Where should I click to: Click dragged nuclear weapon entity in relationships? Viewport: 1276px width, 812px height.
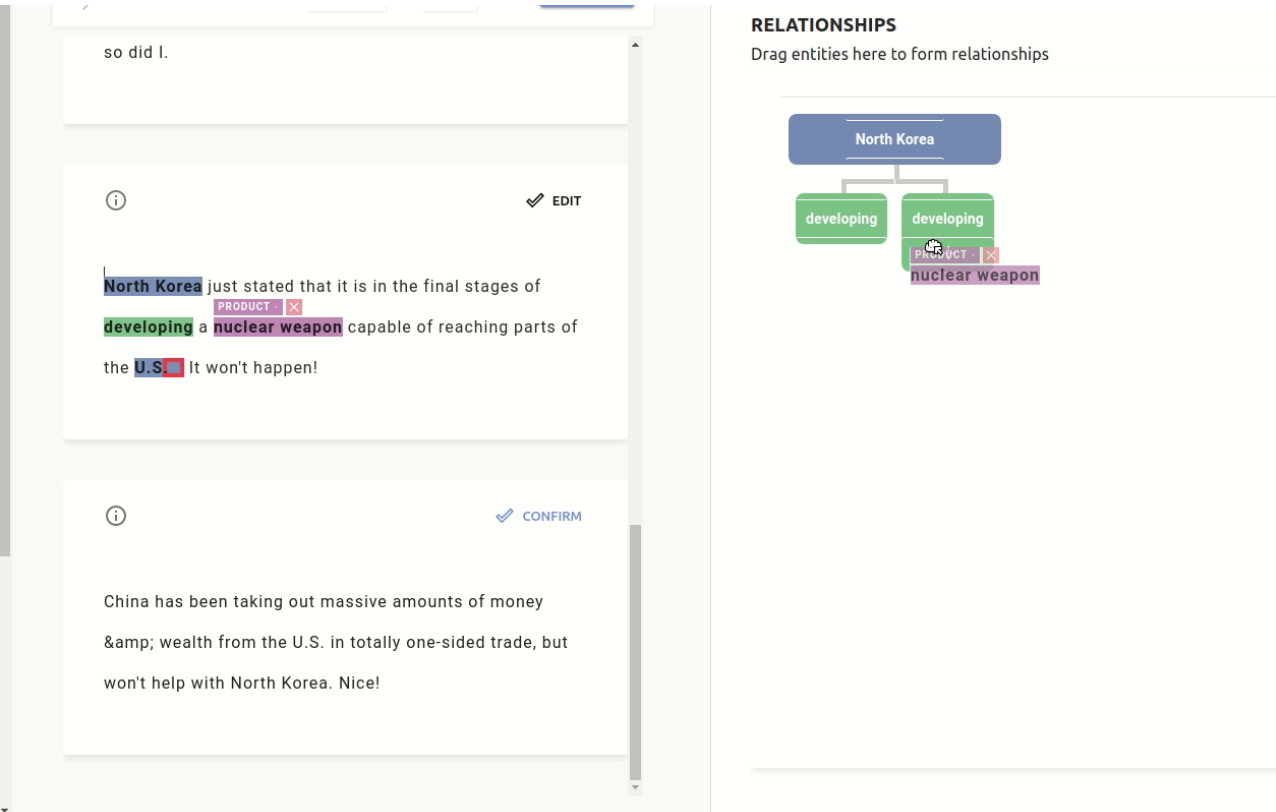click(x=975, y=275)
